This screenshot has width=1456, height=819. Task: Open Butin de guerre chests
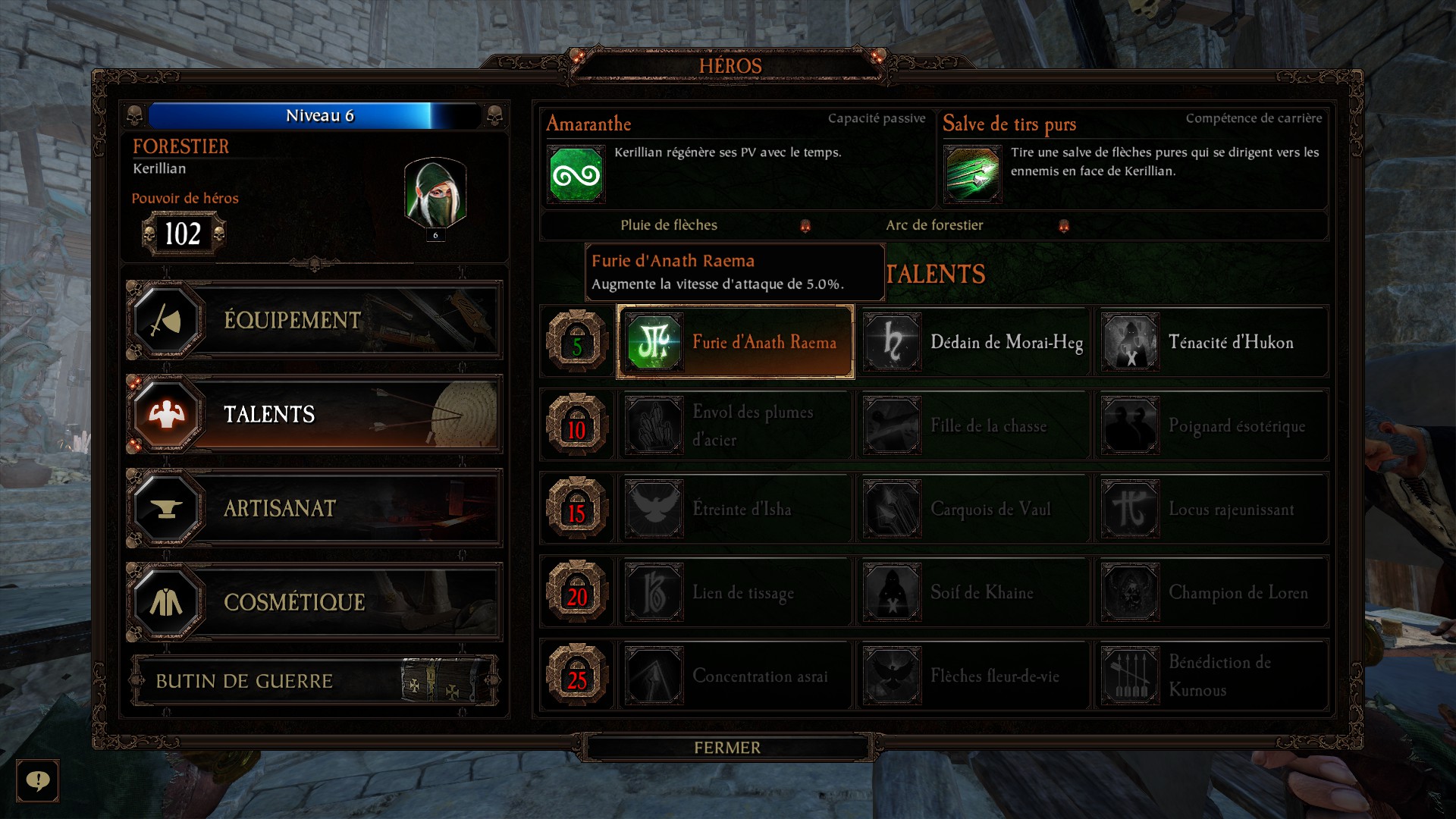[314, 681]
